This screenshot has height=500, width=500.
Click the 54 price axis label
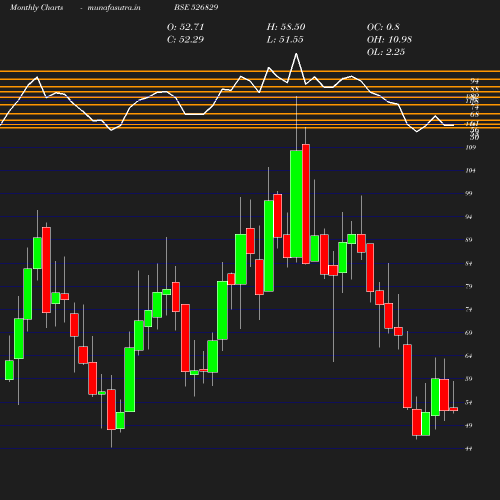point(469,402)
